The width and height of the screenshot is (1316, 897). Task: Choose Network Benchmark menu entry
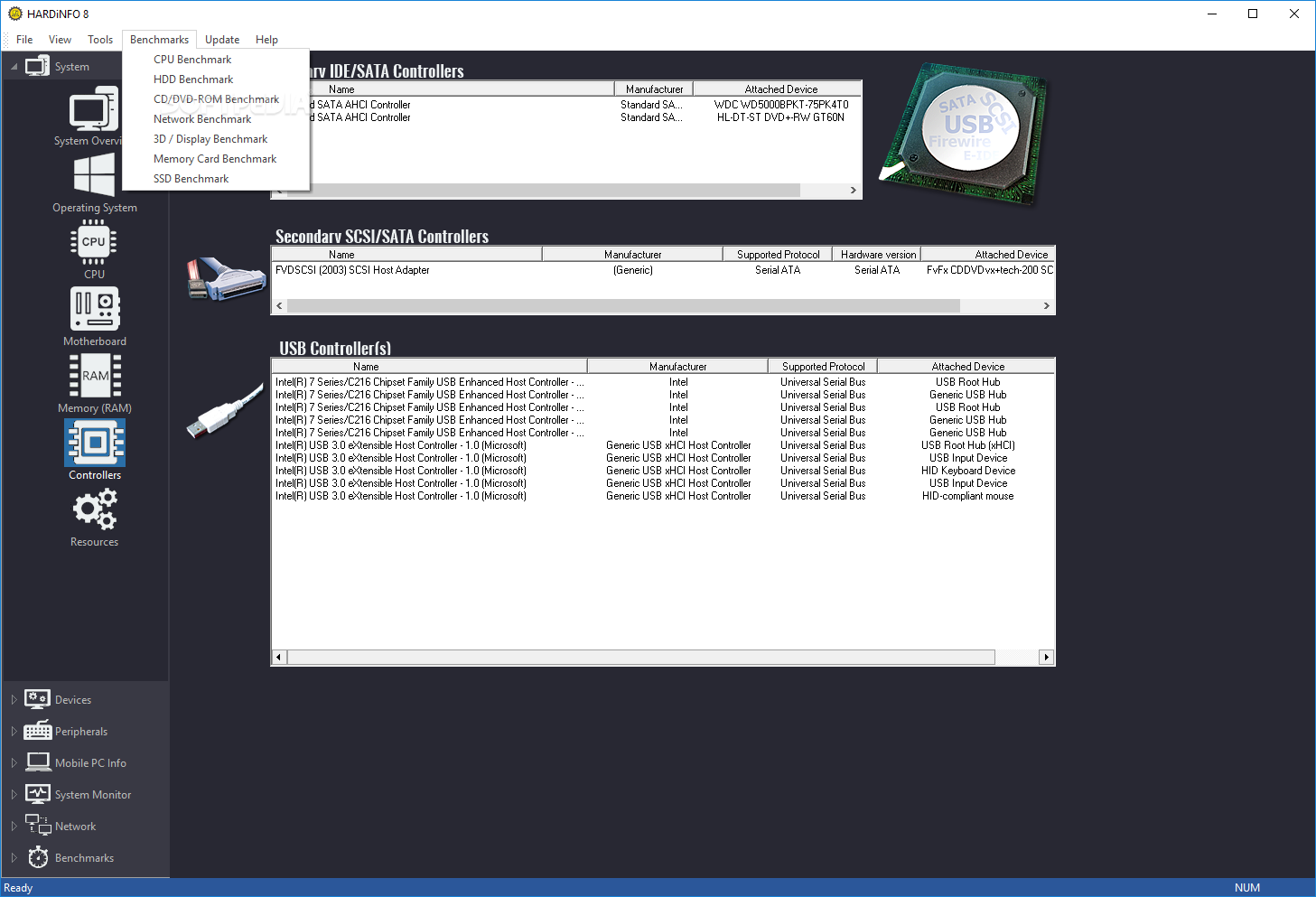click(x=216, y=119)
